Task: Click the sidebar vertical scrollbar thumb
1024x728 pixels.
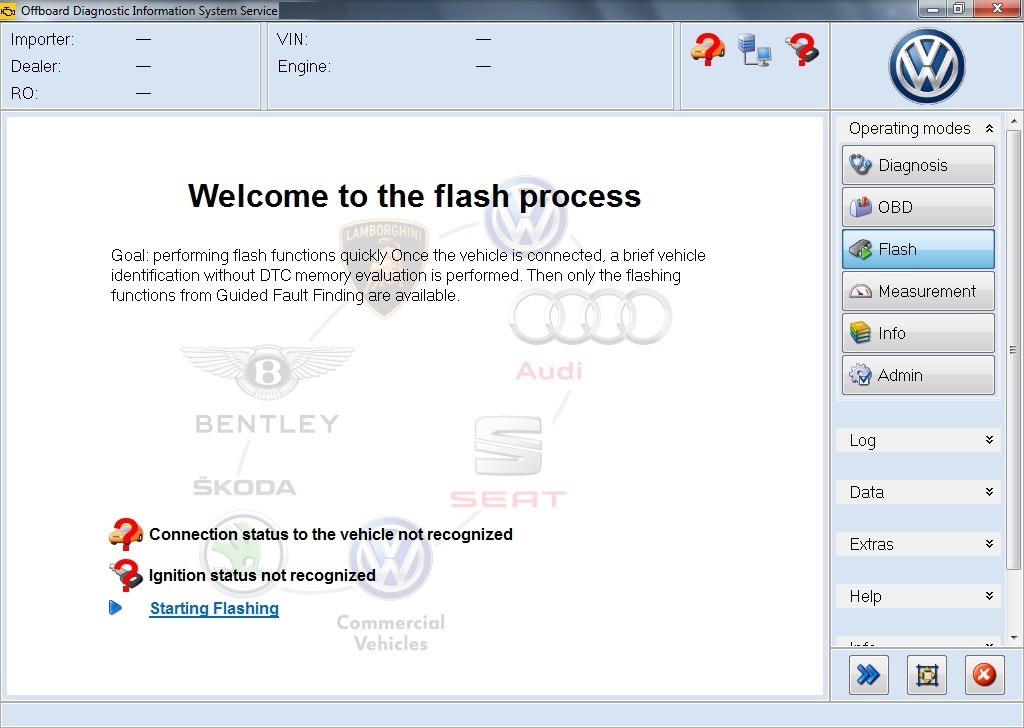Action: click(1014, 349)
